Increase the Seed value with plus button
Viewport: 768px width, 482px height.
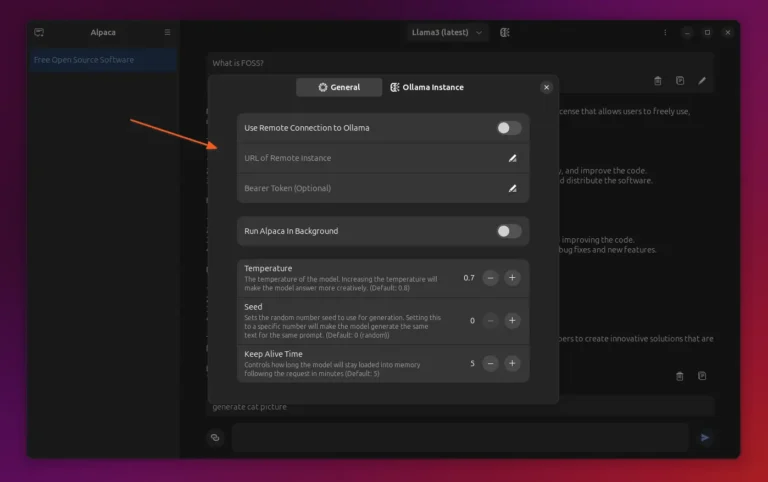[512, 320]
